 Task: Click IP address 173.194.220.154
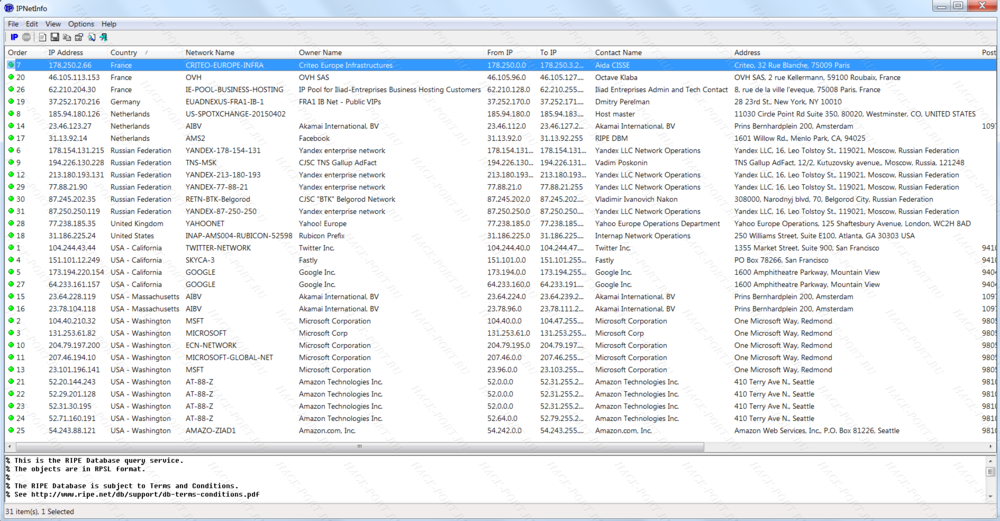pos(76,272)
